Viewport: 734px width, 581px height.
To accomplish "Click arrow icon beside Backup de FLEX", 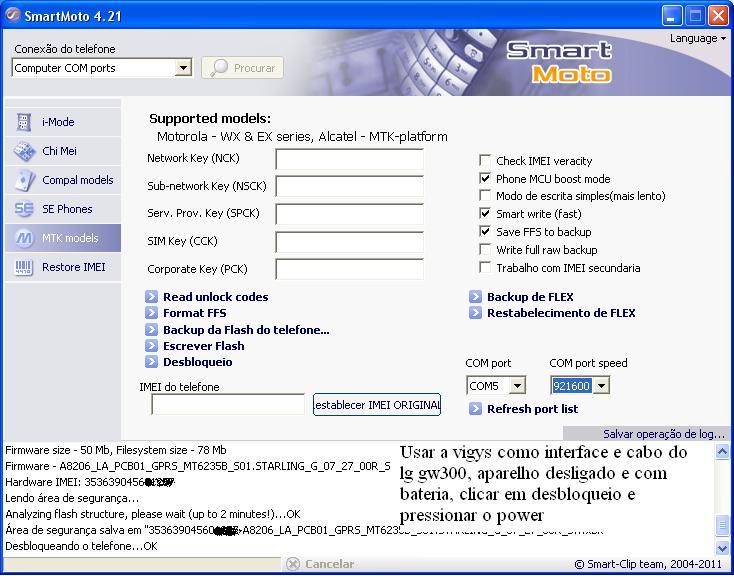I will [475, 297].
